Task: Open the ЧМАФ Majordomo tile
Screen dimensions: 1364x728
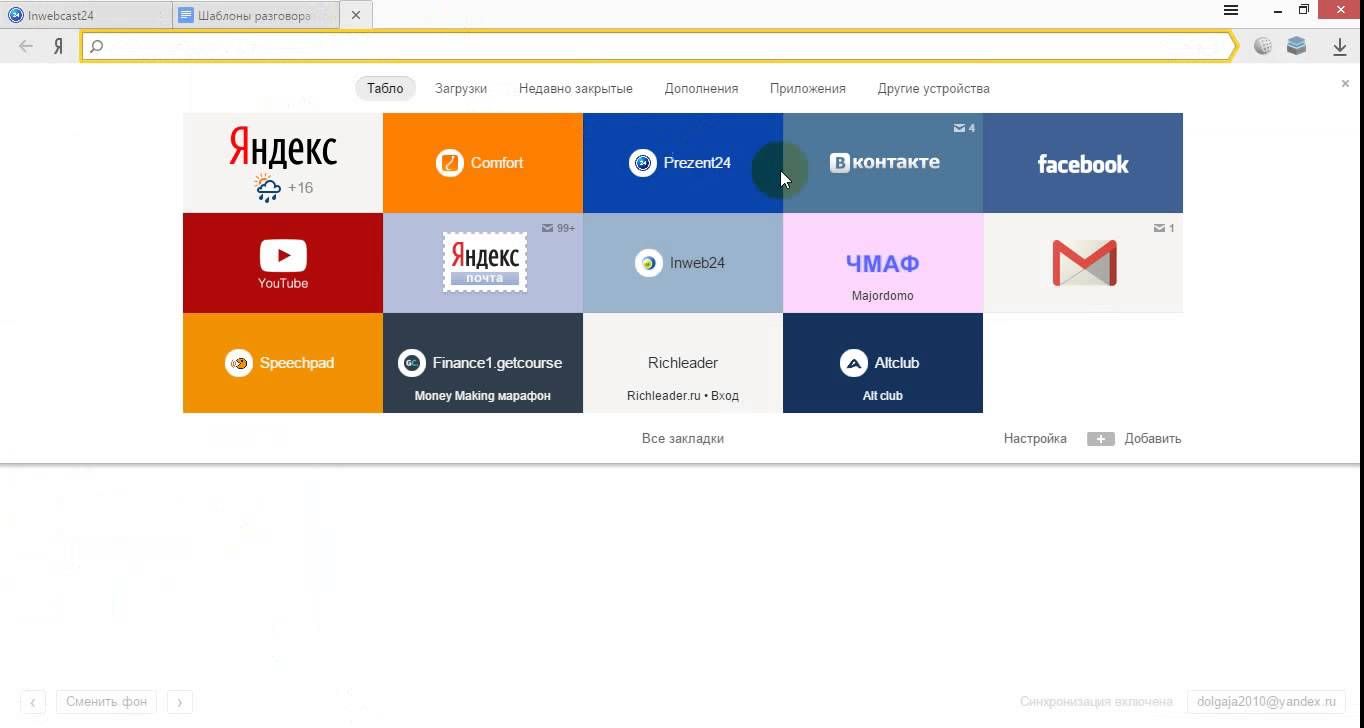Action: click(883, 263)
